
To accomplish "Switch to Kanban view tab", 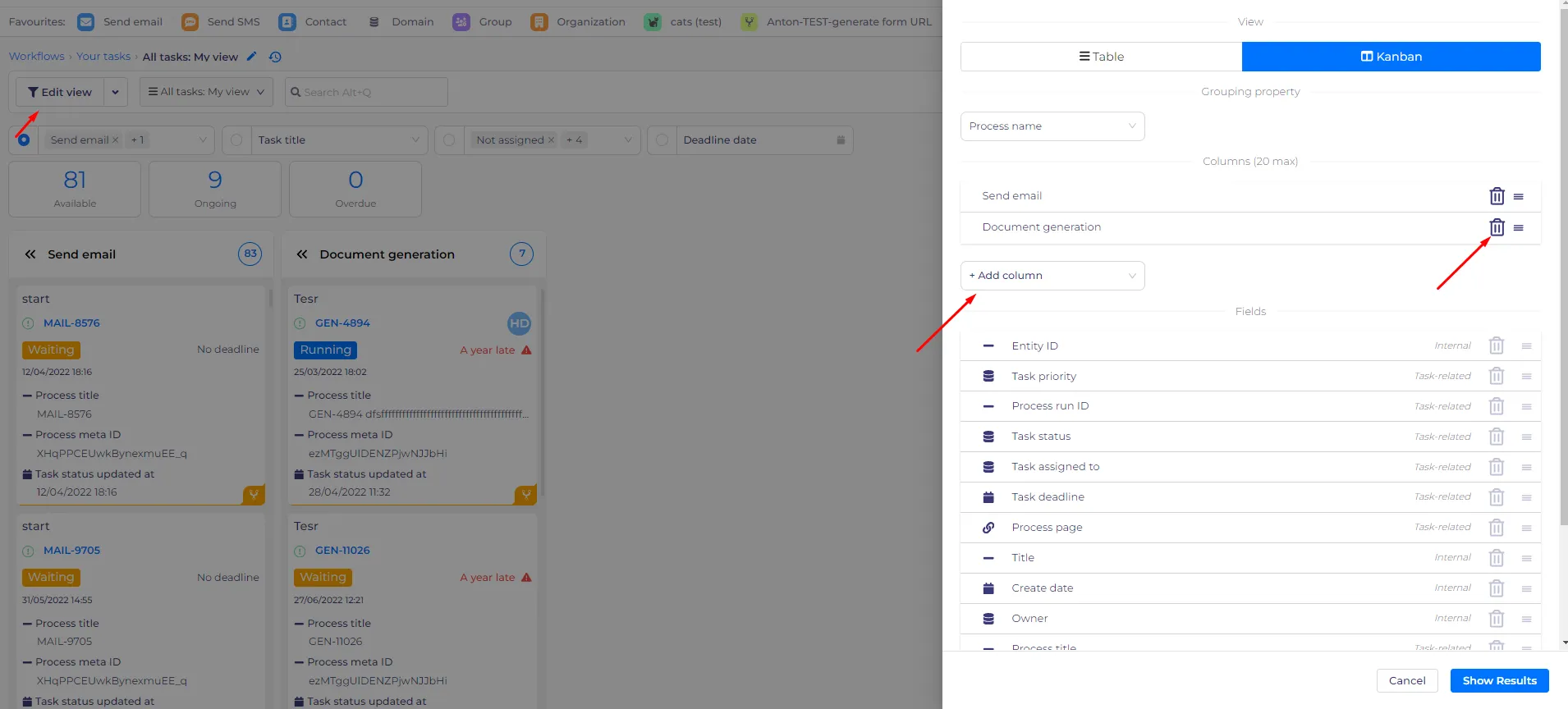I will pos(1391,57).
